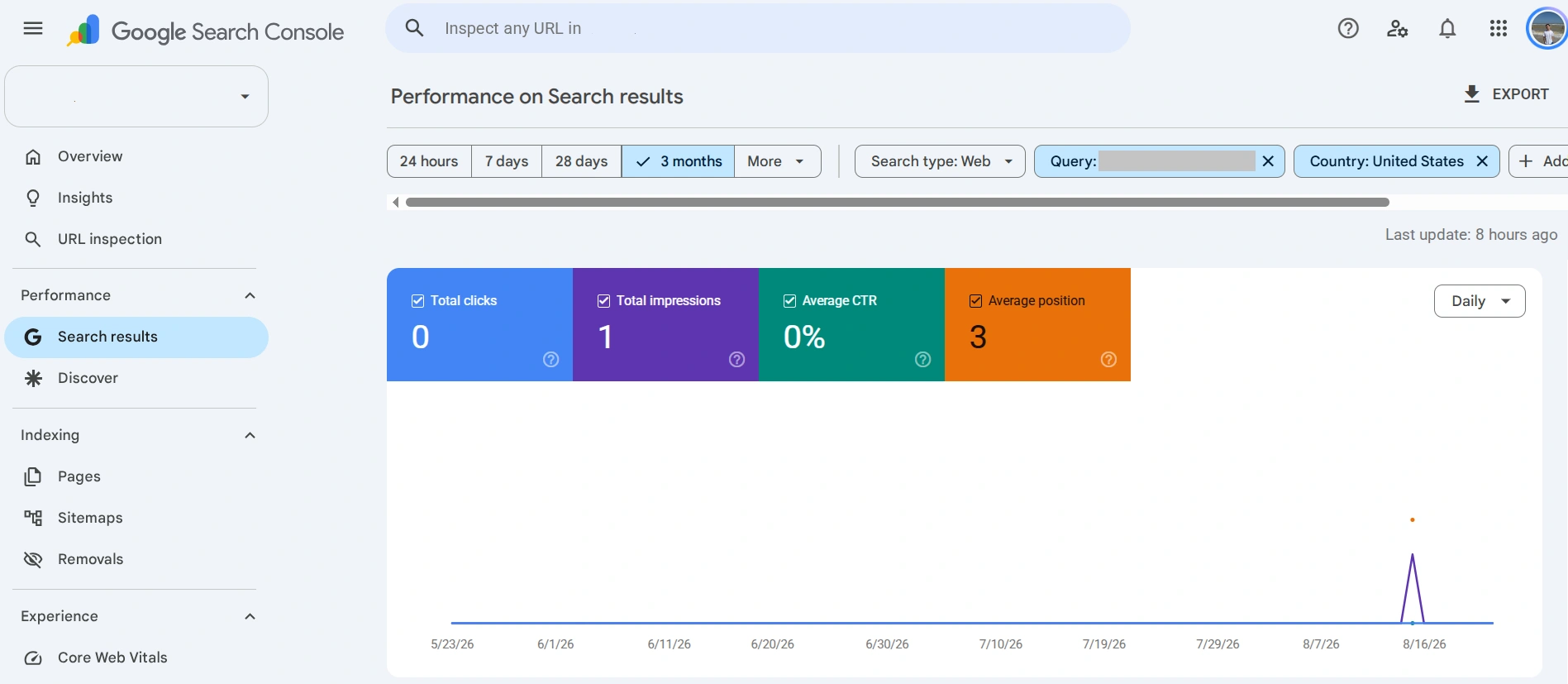Click the Core Web Vitals gauge icon
The width and height of the screenshot is (1568, 684).
pos(33,658)
